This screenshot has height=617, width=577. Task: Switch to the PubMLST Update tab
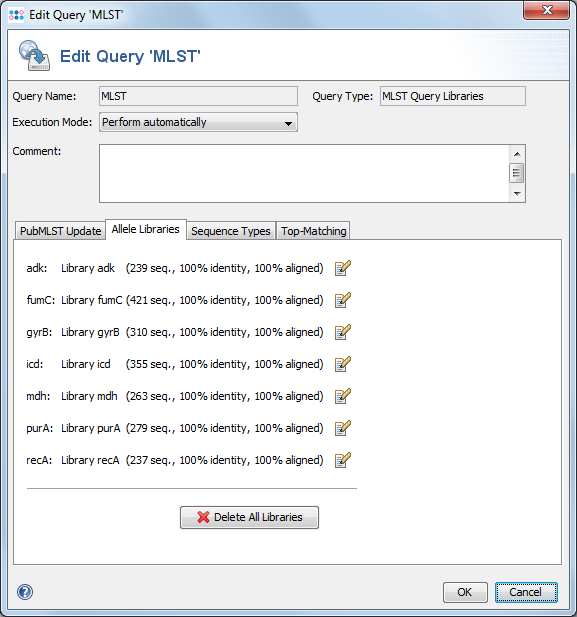pos(60,231)
